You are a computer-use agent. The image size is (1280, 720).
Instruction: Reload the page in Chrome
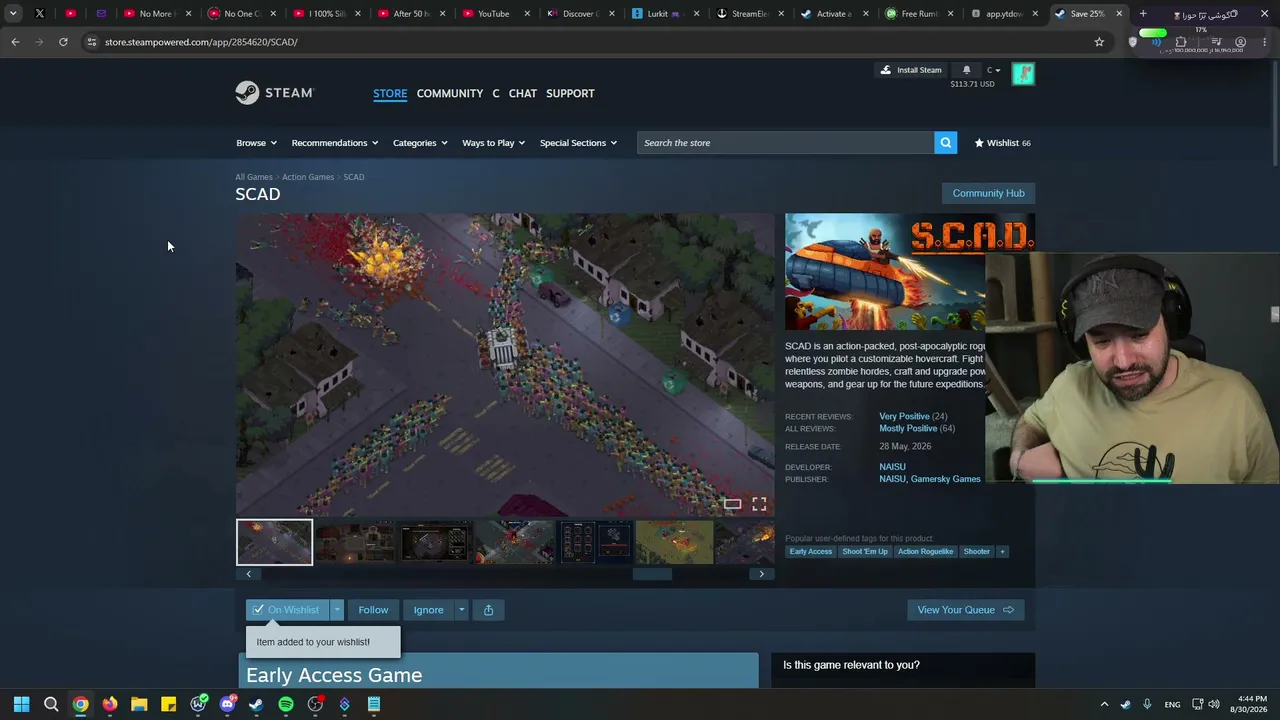pos(63,42)
